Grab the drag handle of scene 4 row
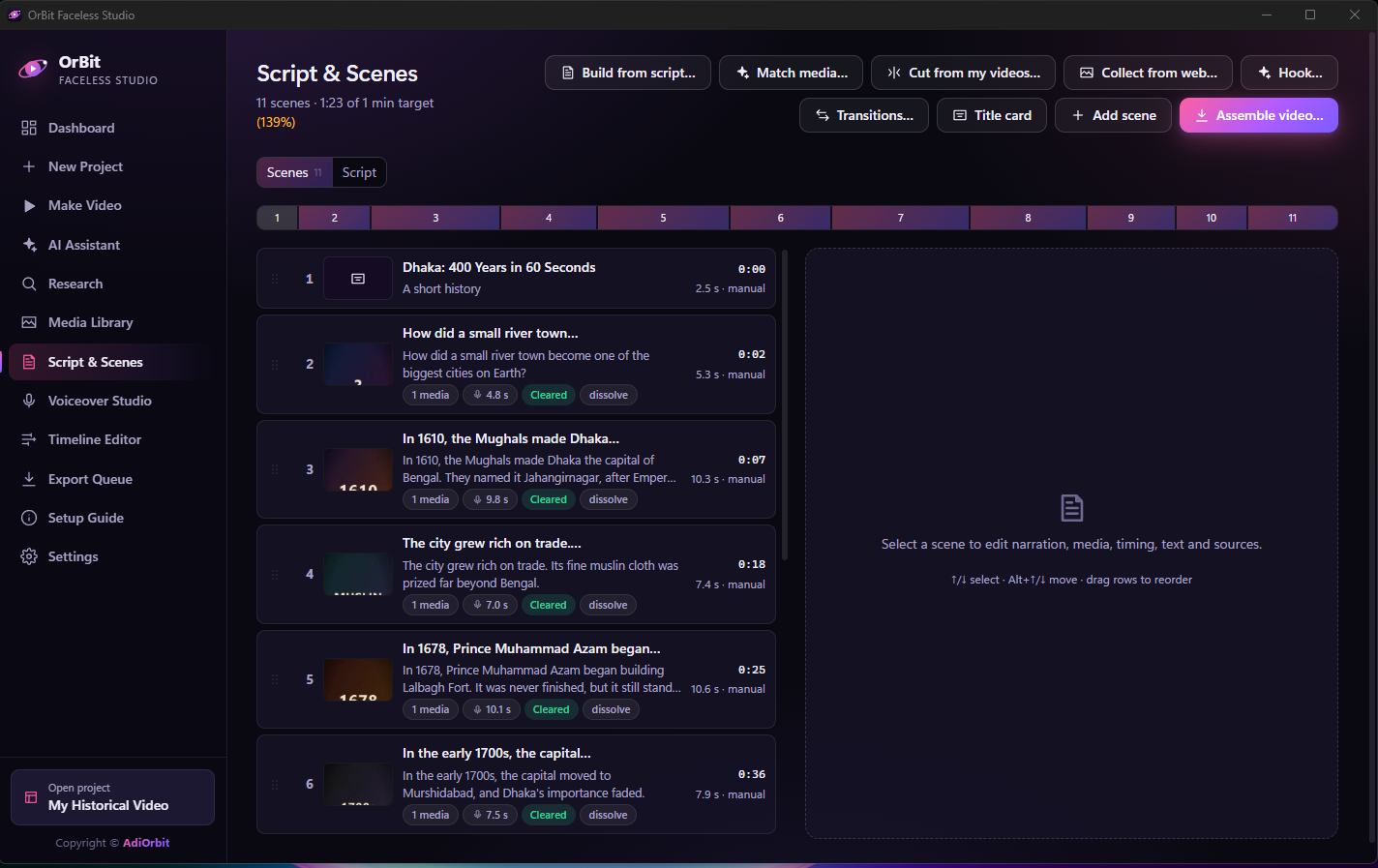This screenshot has height=868, width=1378. pos(275,575)
